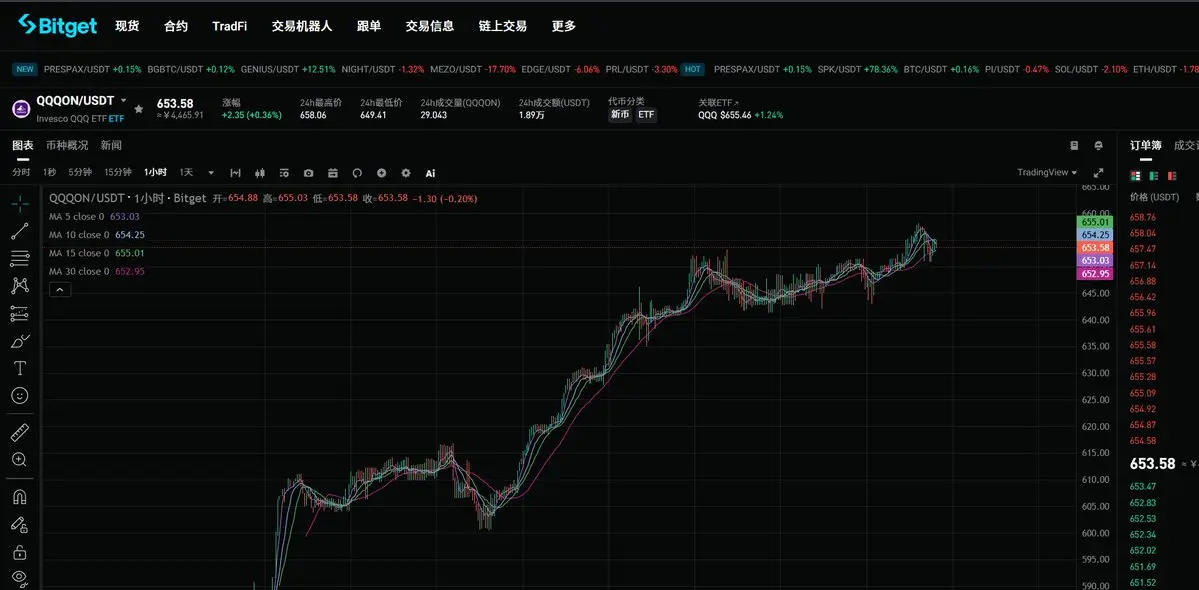Open the 跟单 navigation item
This screenshot has width=1199, height=590.
(369, 26)
